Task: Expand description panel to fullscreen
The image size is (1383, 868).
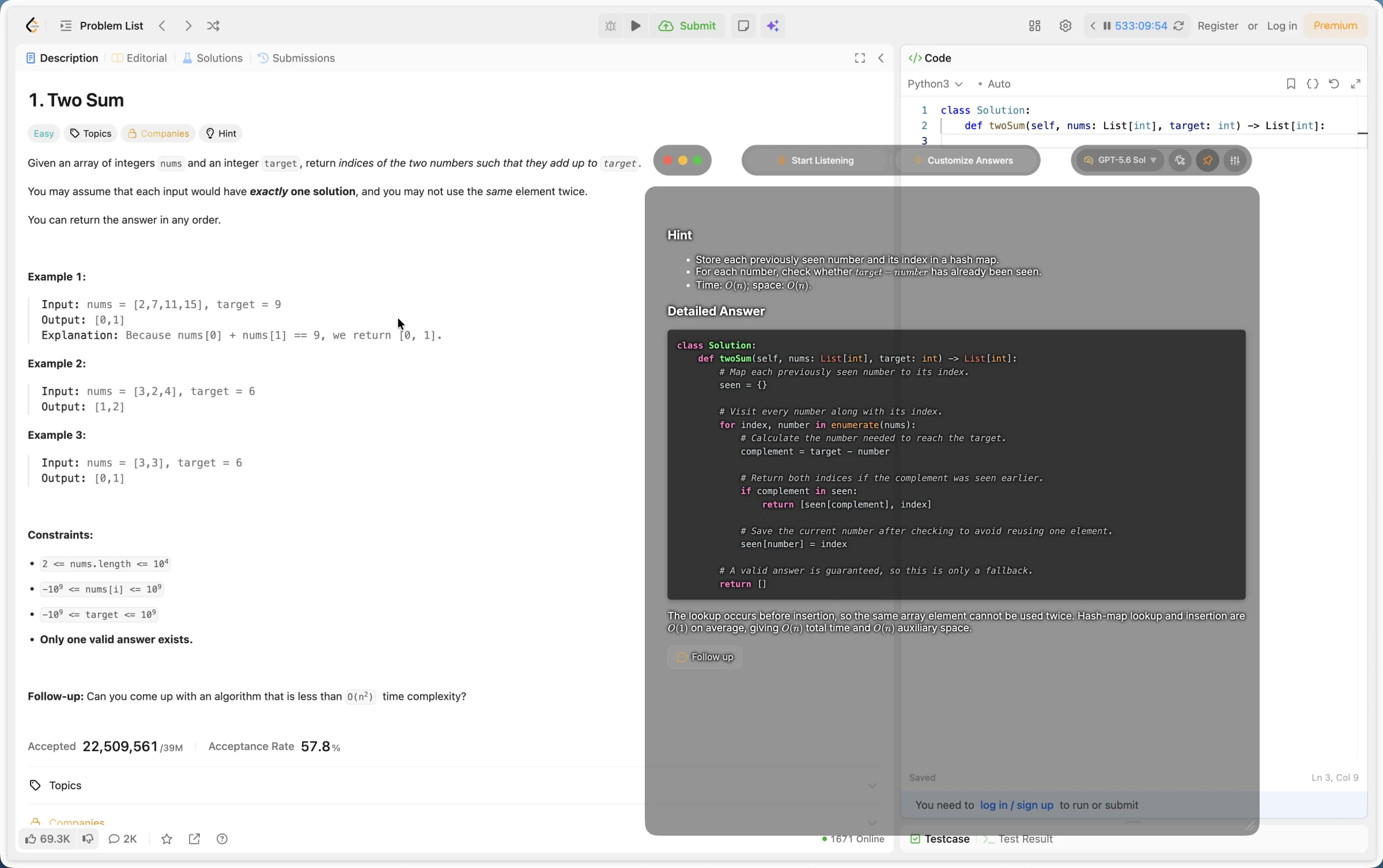Action: coord(860,58)
